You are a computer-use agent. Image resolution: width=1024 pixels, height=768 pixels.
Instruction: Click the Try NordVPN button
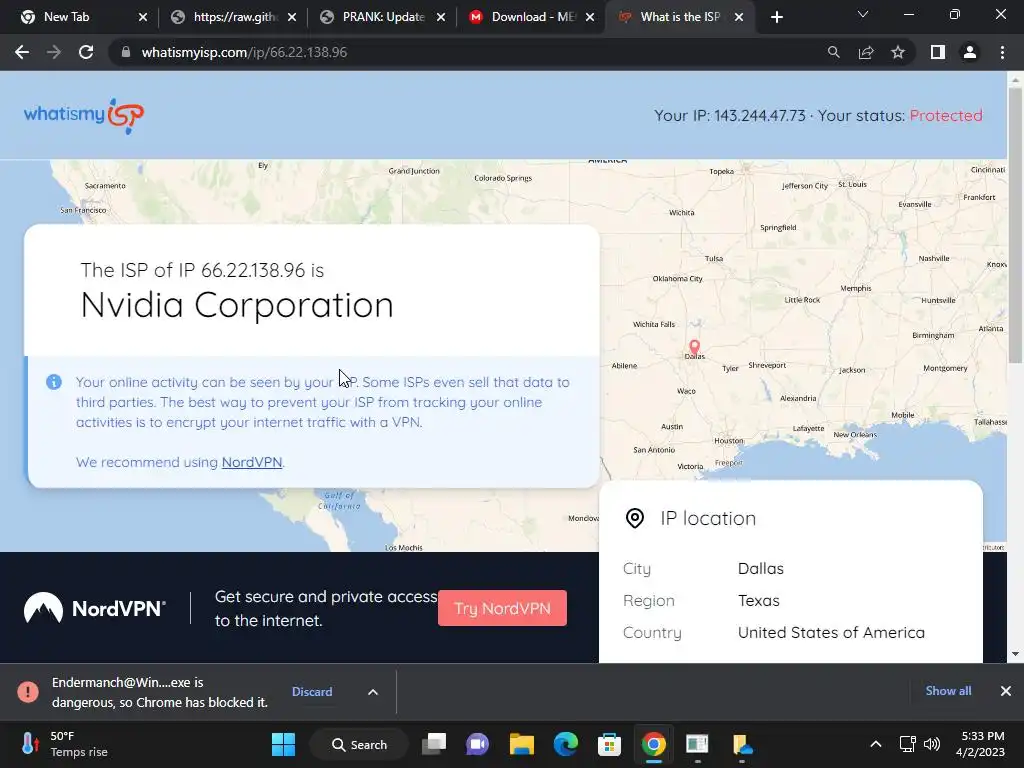click(x=502, y=608)
